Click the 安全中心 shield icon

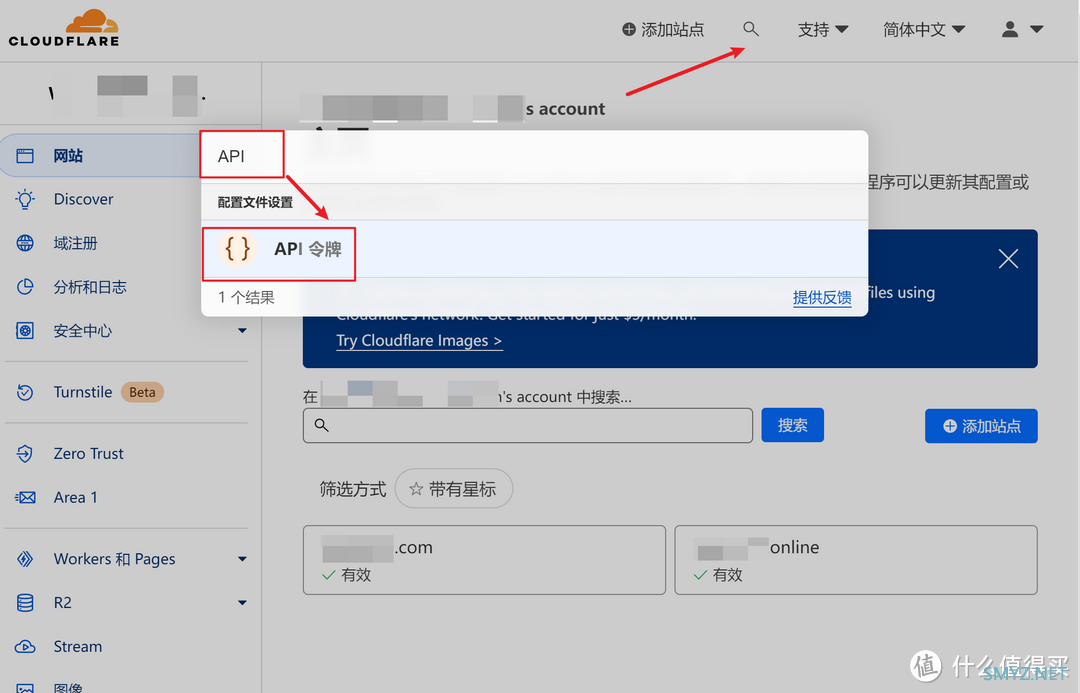[25, 331]
